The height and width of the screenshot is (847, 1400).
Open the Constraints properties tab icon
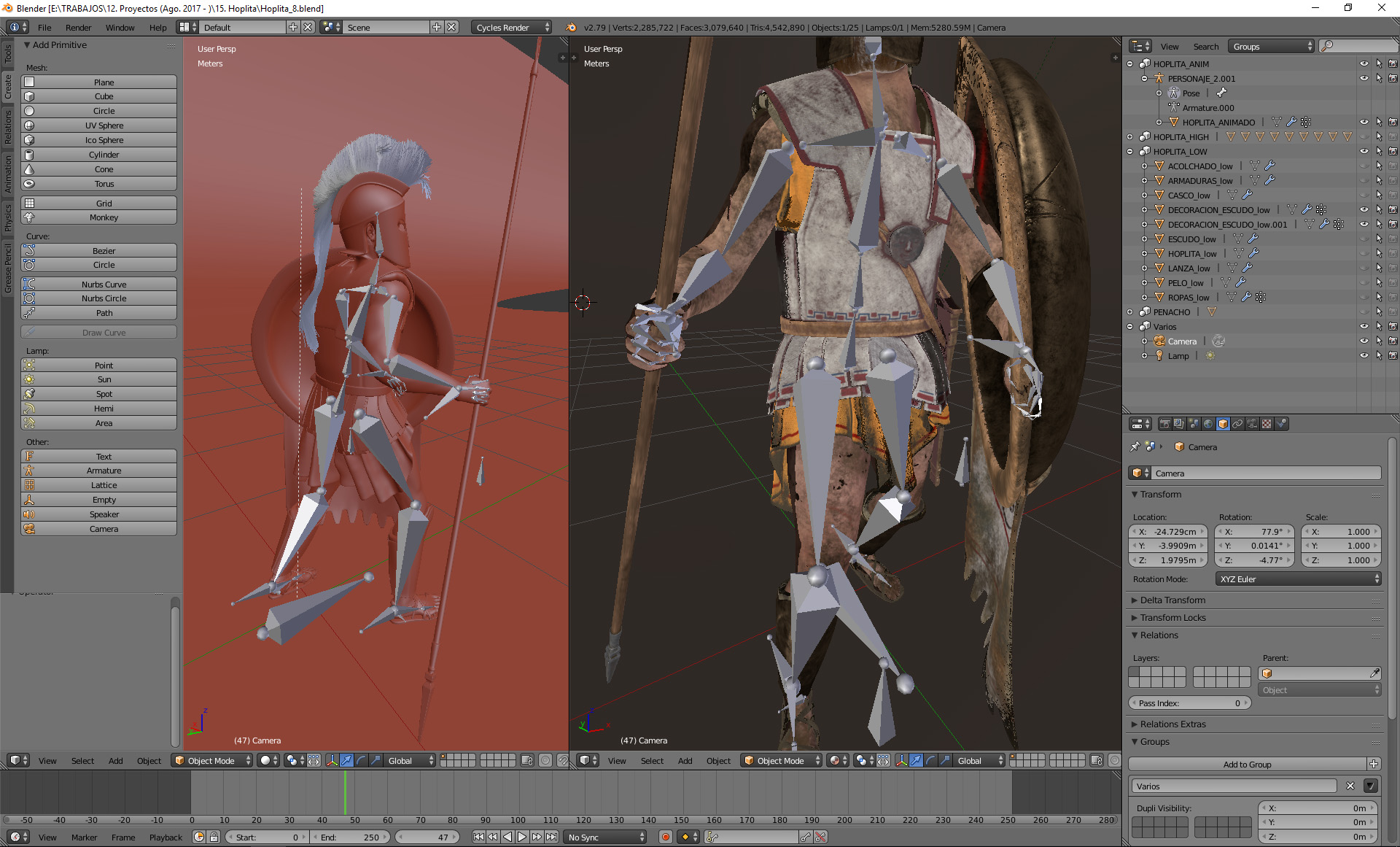coord(1237,424)
